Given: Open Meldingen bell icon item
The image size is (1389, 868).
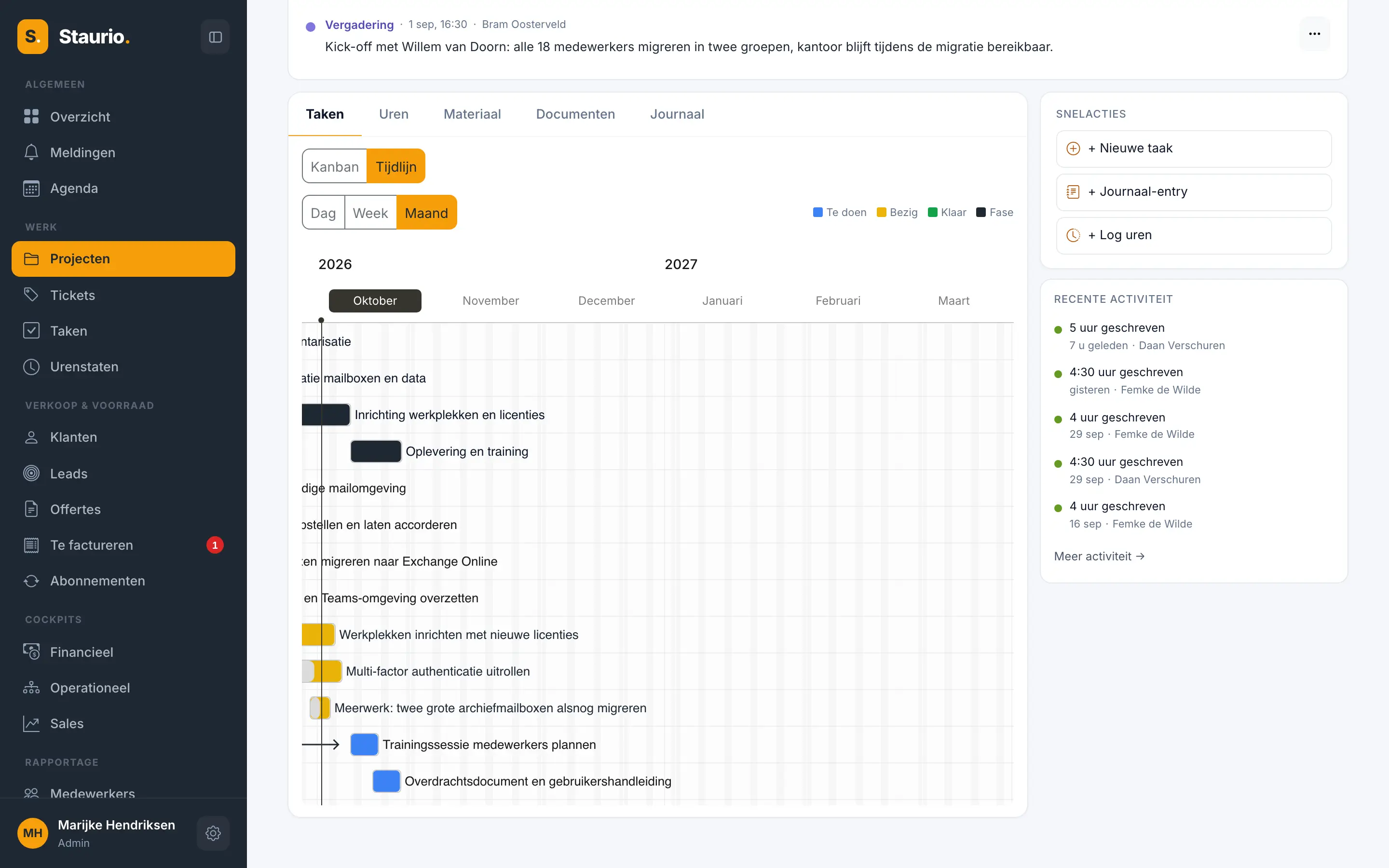Looking at the screenshot, I should [123, 152].
